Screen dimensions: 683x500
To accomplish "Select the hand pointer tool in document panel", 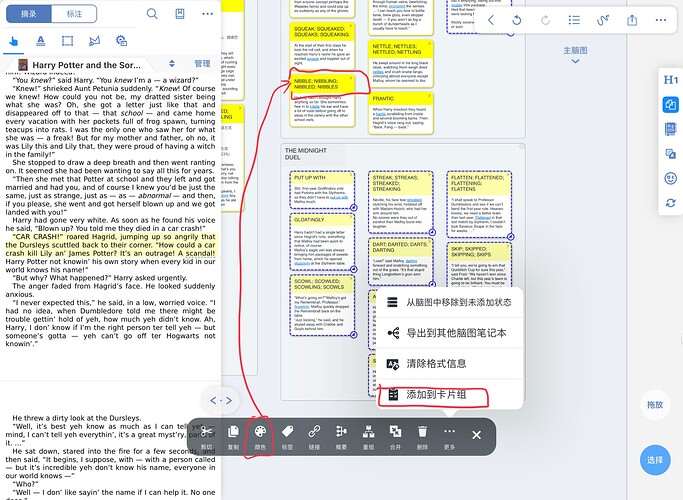I will (14, 41).
